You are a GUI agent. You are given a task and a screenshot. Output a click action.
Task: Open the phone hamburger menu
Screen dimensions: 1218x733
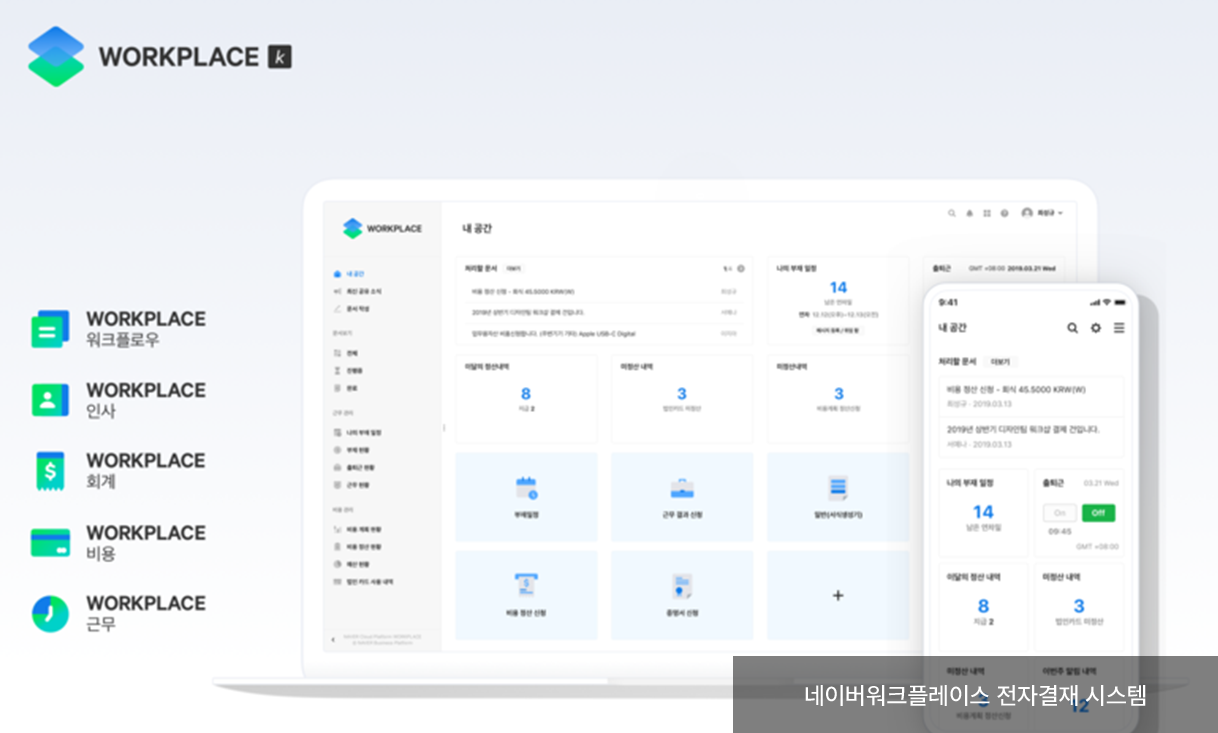[x=1119, y=328]
